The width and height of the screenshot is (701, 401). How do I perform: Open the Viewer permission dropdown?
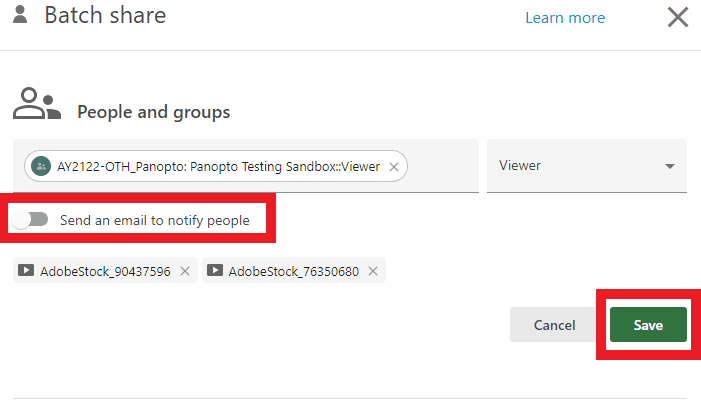[x=585, y=166]
